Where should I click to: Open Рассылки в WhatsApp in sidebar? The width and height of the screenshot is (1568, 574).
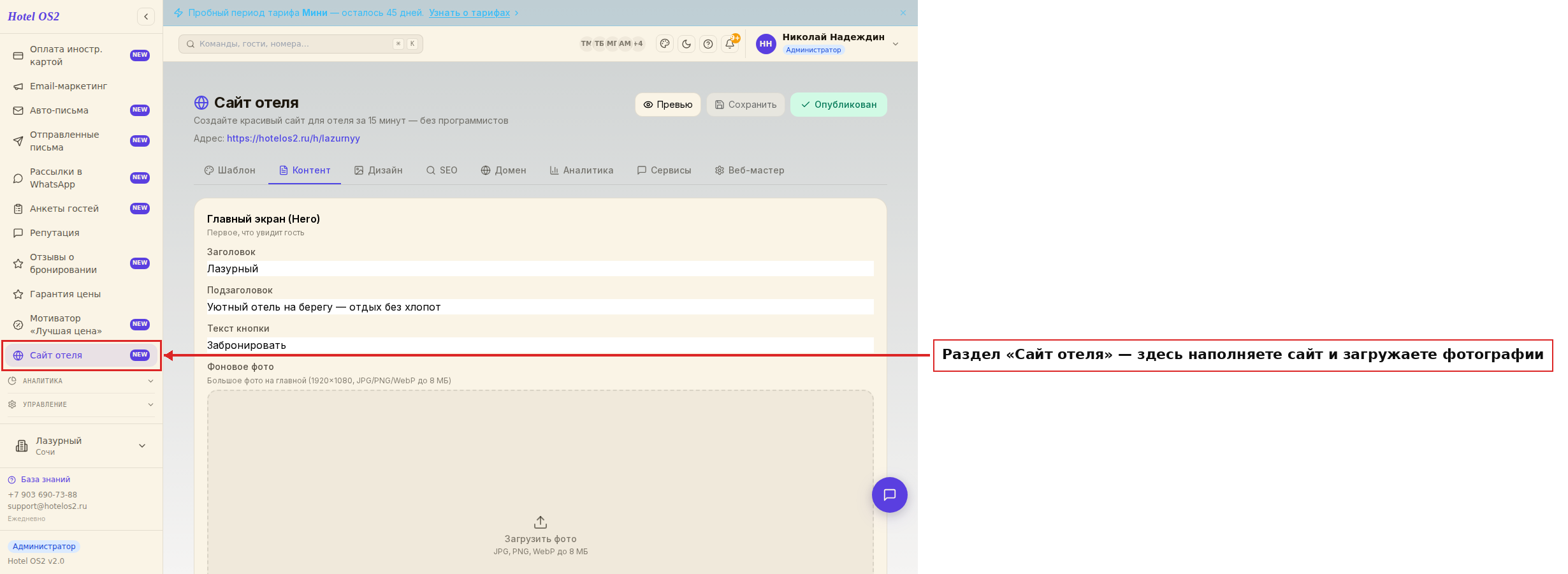click(x=81, y=178)
